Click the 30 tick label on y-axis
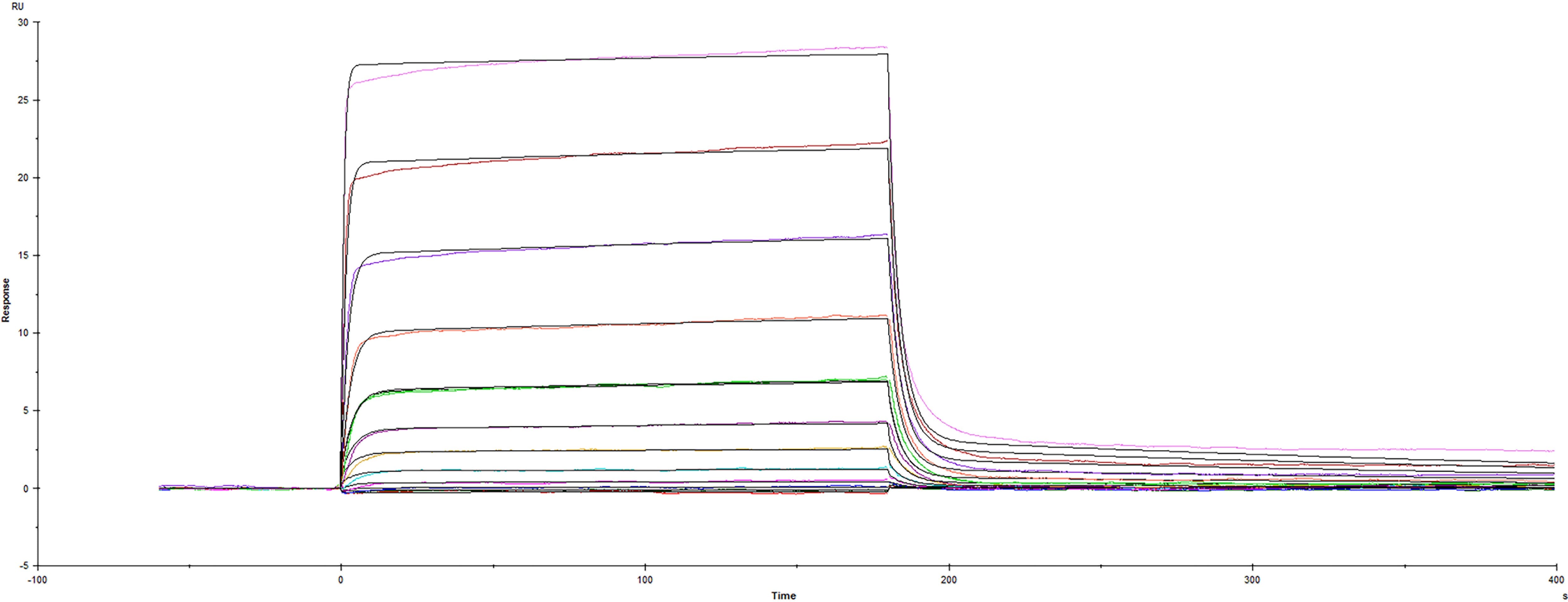Image resolution: width=1568 pixels, height=602 pixels. coord(23,23)
